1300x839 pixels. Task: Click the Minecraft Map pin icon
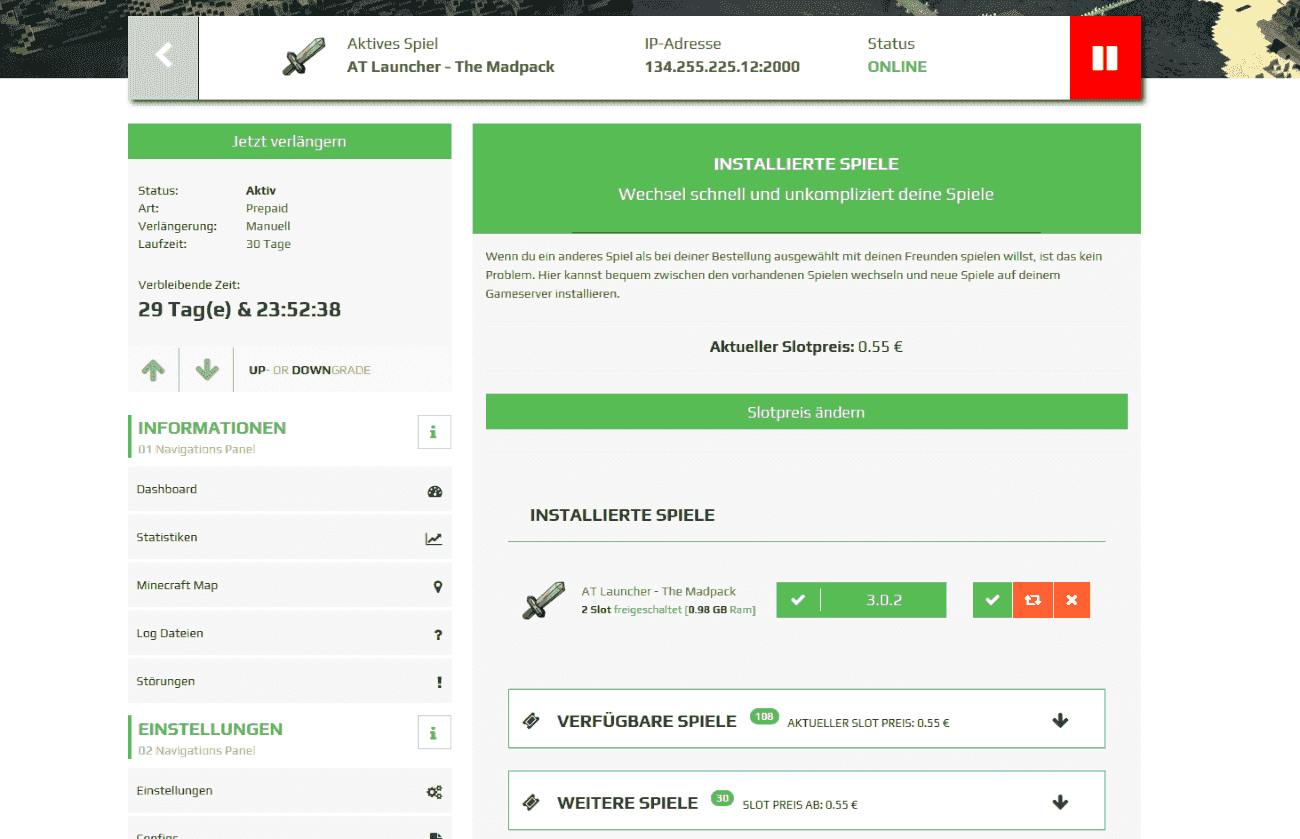pos(438,587)
